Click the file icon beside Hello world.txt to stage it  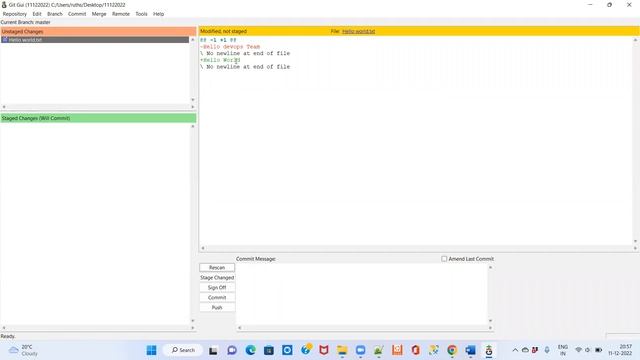coord(5,40)
